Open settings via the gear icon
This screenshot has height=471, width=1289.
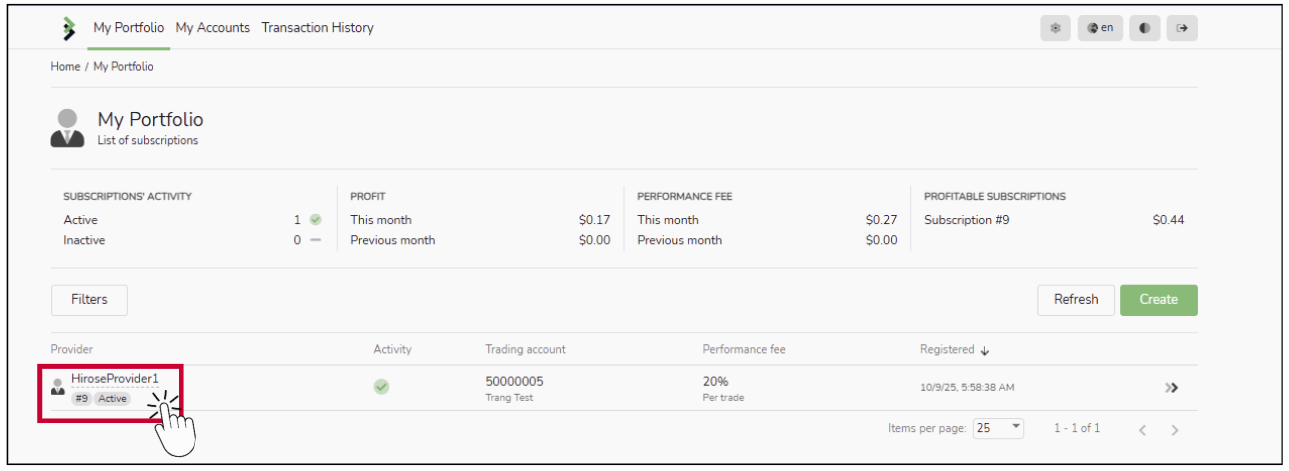pyautogui.click(x=1055, y=28)
